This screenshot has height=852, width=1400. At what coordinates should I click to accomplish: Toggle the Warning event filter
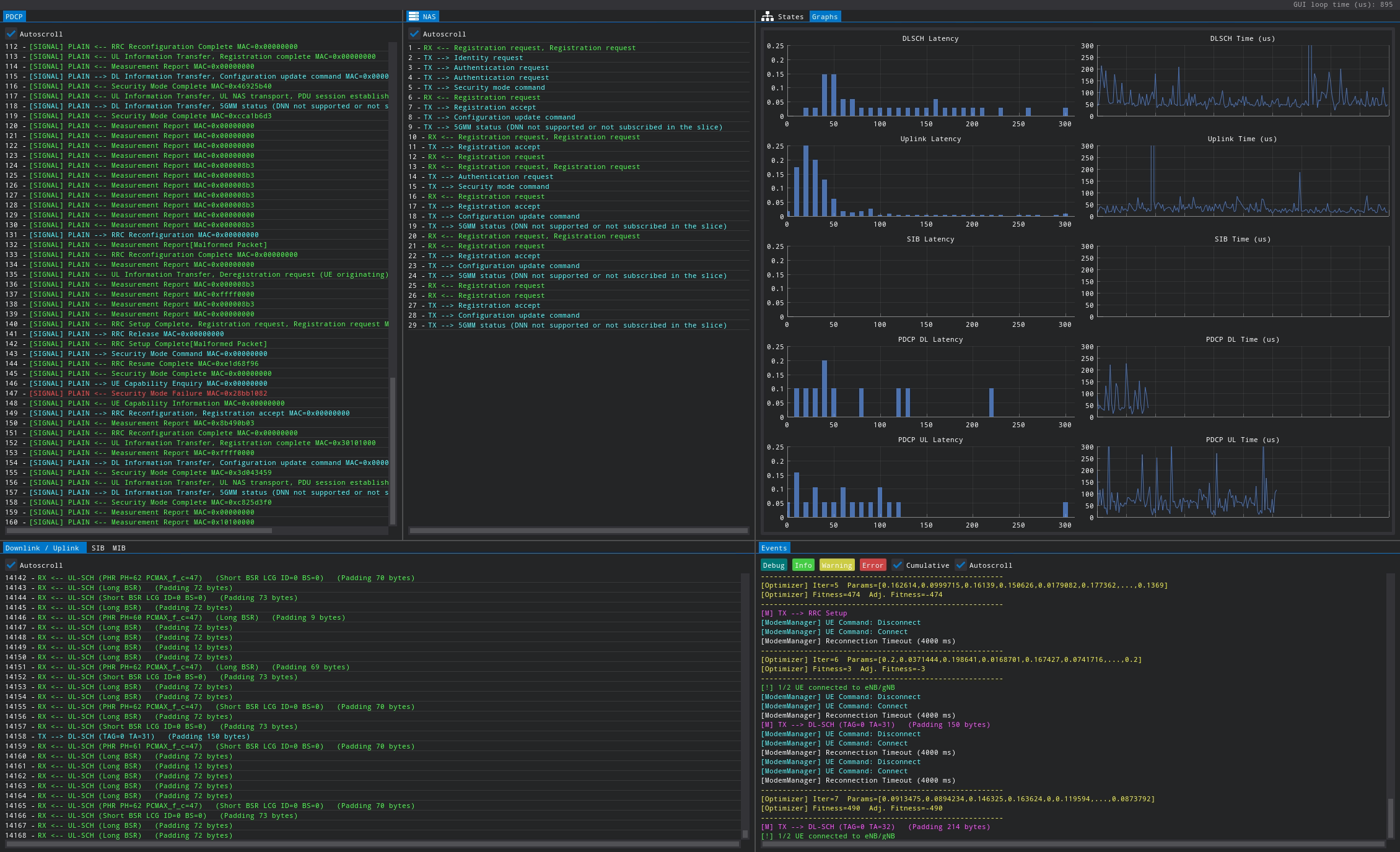tap(836, 565)
